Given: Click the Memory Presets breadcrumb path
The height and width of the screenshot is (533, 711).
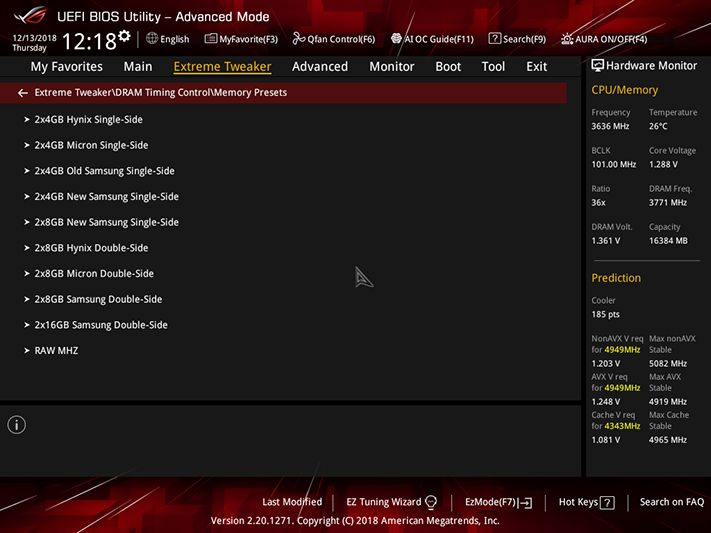Looking at the screenshot, I should coord(161,93).
